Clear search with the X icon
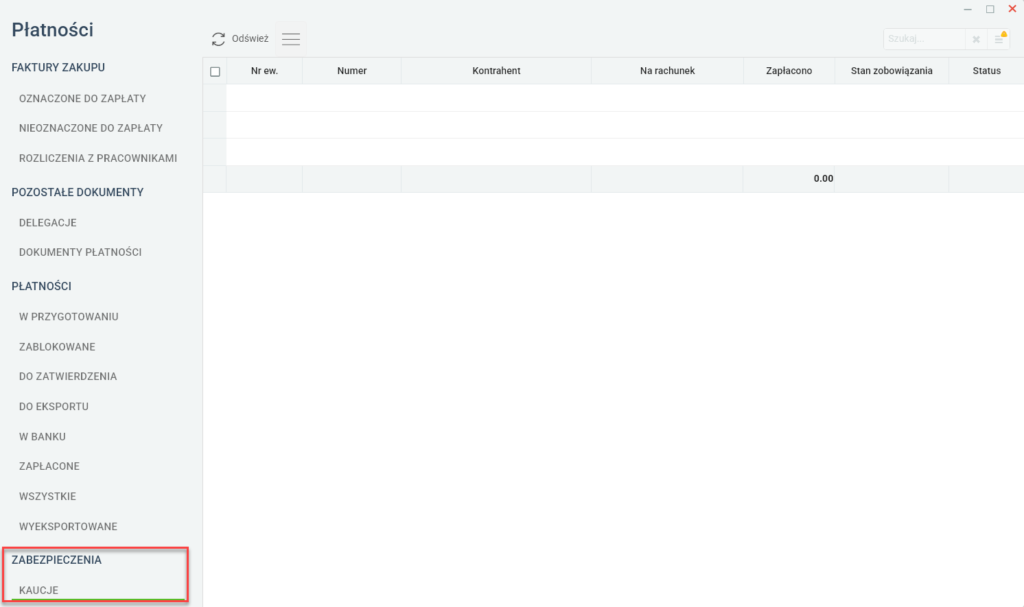1024x607 pixels. pos(976,39)
